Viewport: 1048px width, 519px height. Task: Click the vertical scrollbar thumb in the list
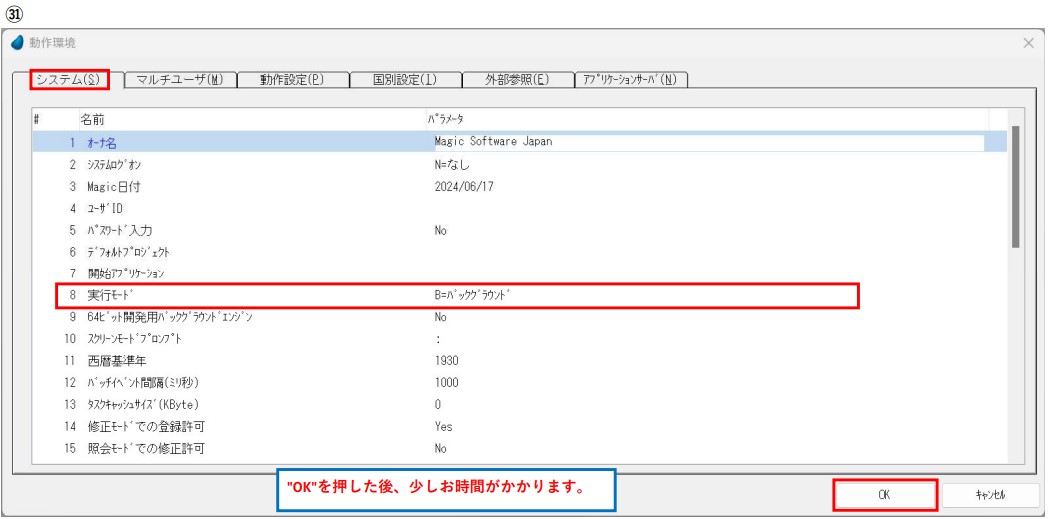pyautogui.click(x=1016, y=186)
